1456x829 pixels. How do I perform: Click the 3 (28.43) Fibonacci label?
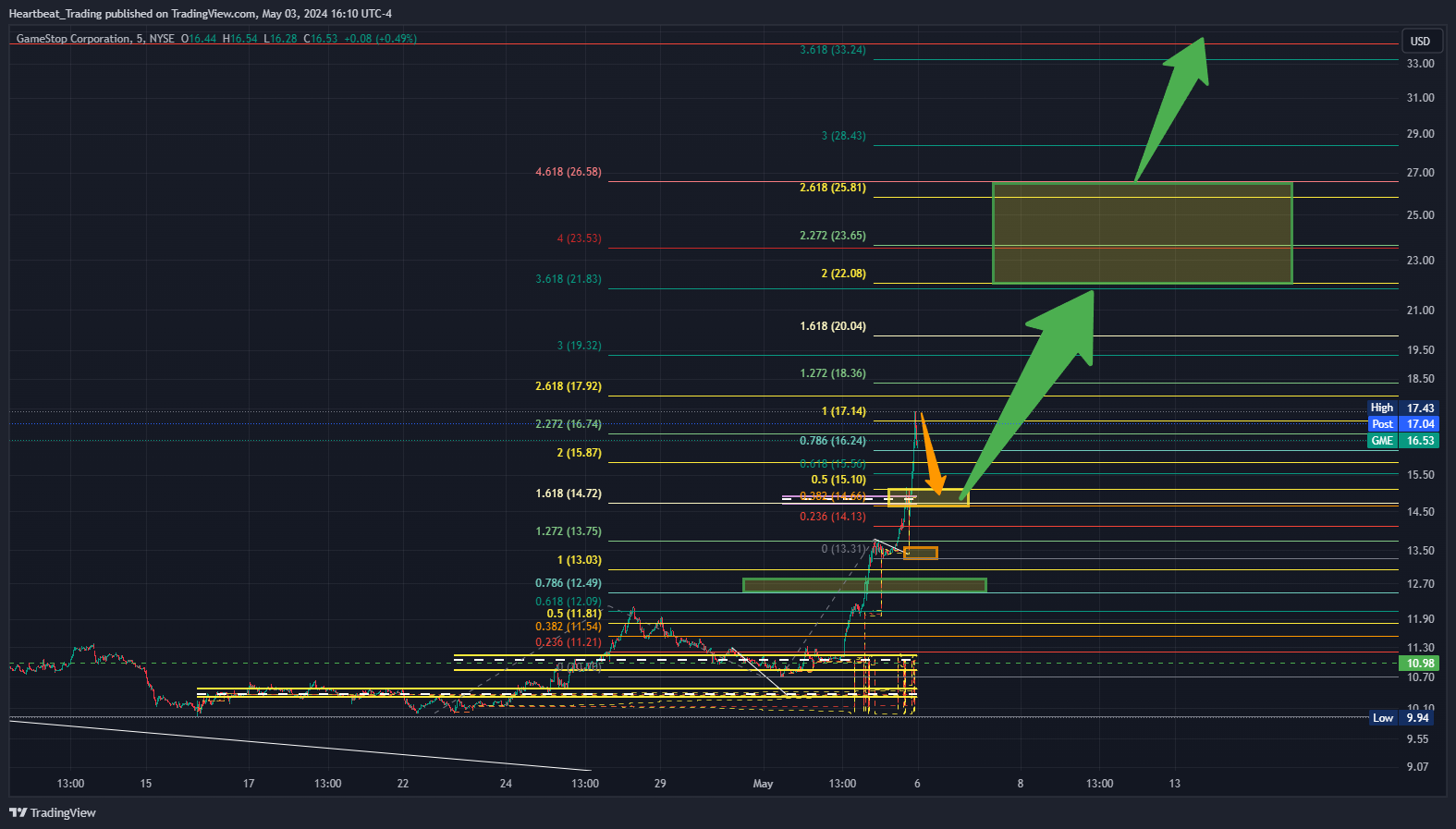[844, 136]
